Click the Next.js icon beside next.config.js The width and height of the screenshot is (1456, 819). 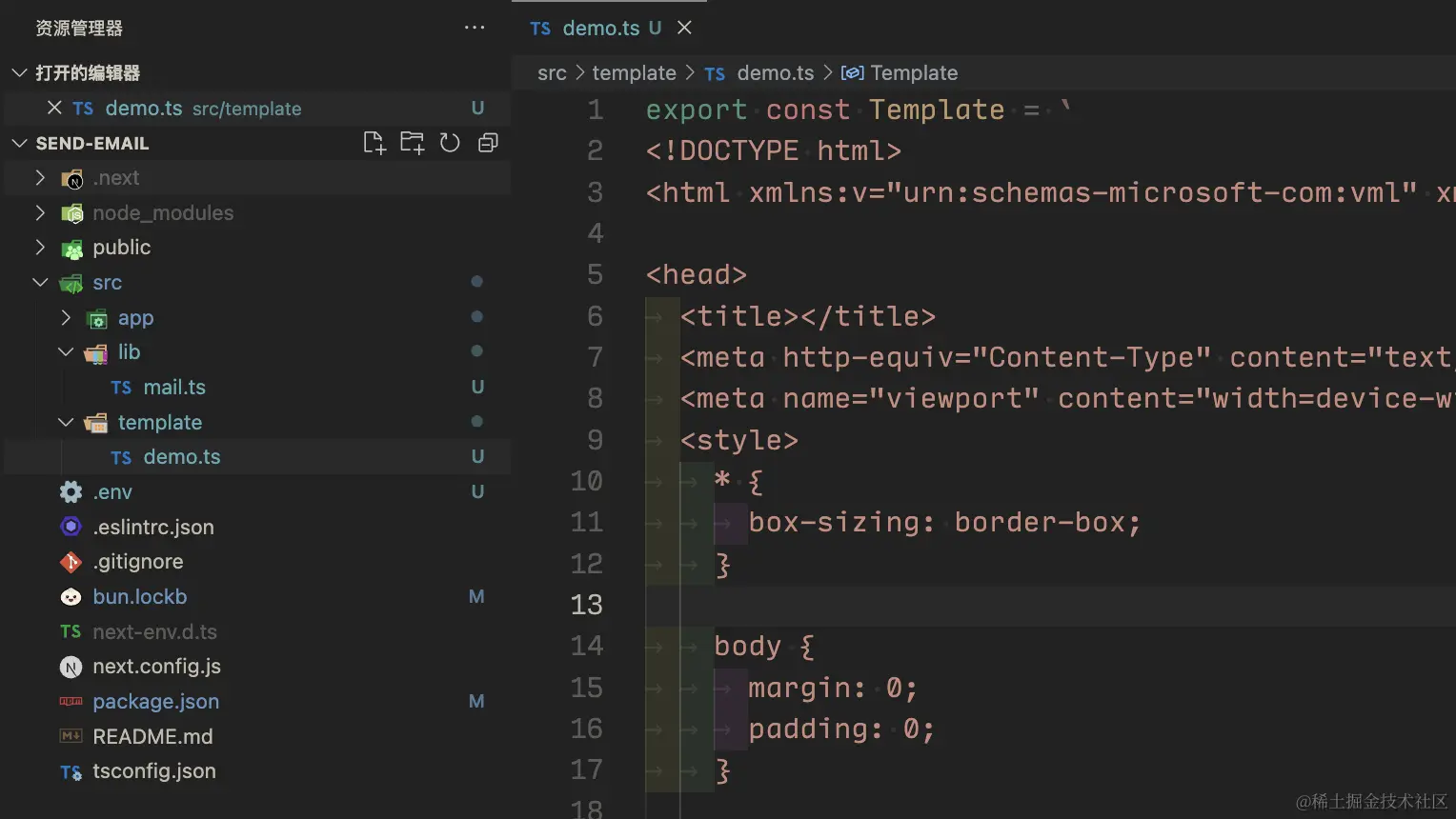(71, 667)
